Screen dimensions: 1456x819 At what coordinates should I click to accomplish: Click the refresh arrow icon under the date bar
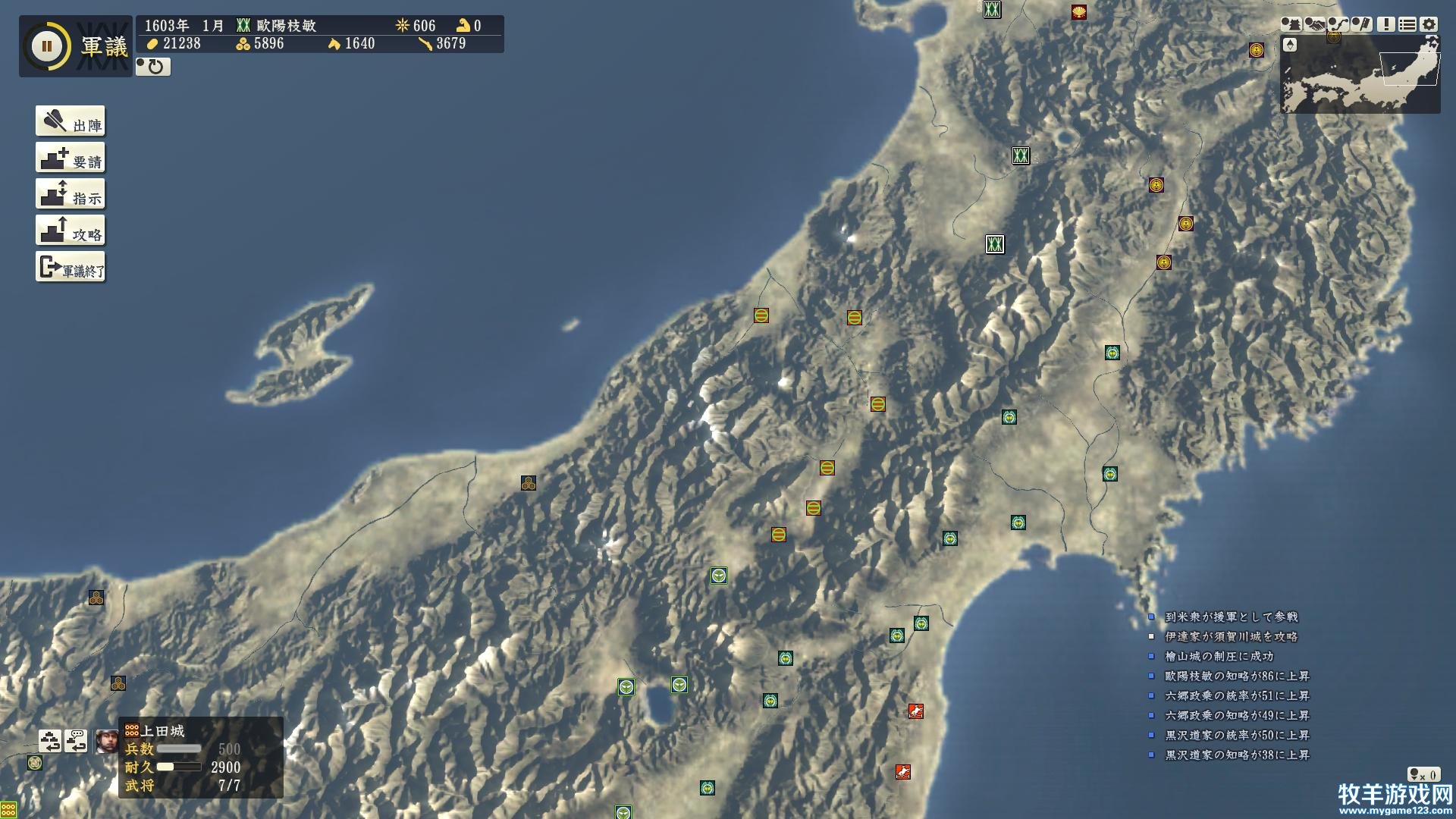153,67
